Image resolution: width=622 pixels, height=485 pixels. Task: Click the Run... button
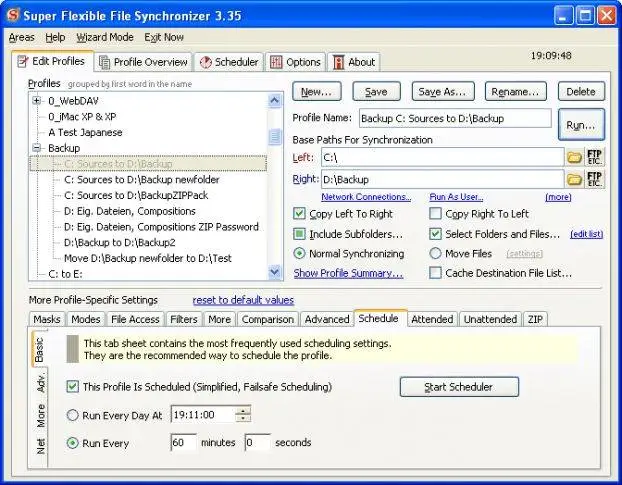581,125
